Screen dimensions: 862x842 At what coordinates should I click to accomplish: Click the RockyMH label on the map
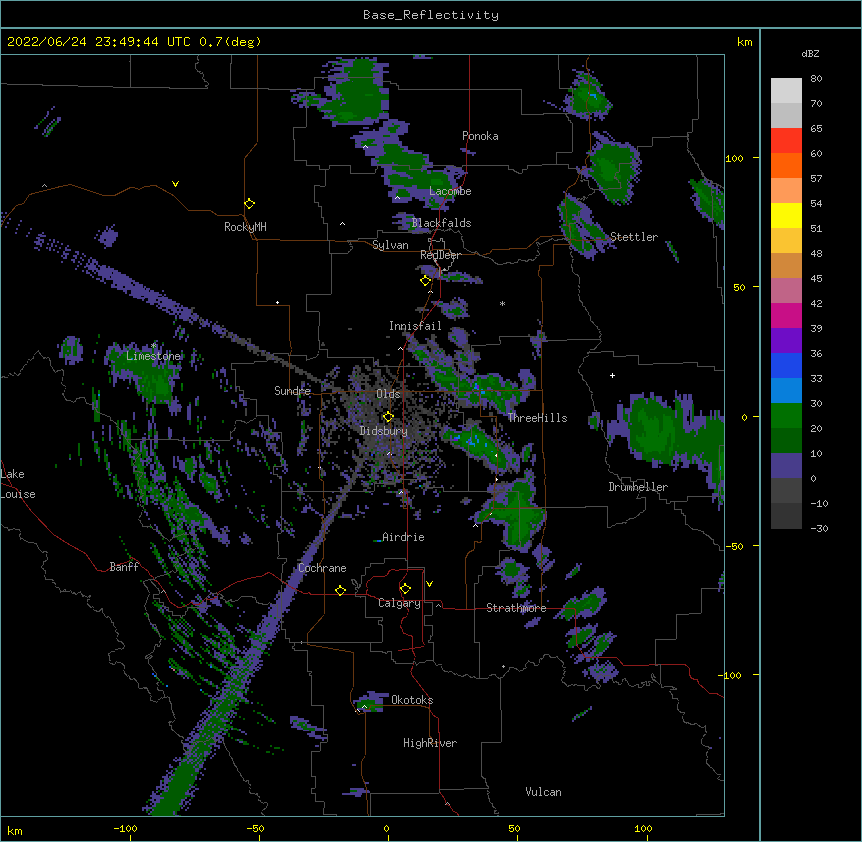[x=245, y=227]
